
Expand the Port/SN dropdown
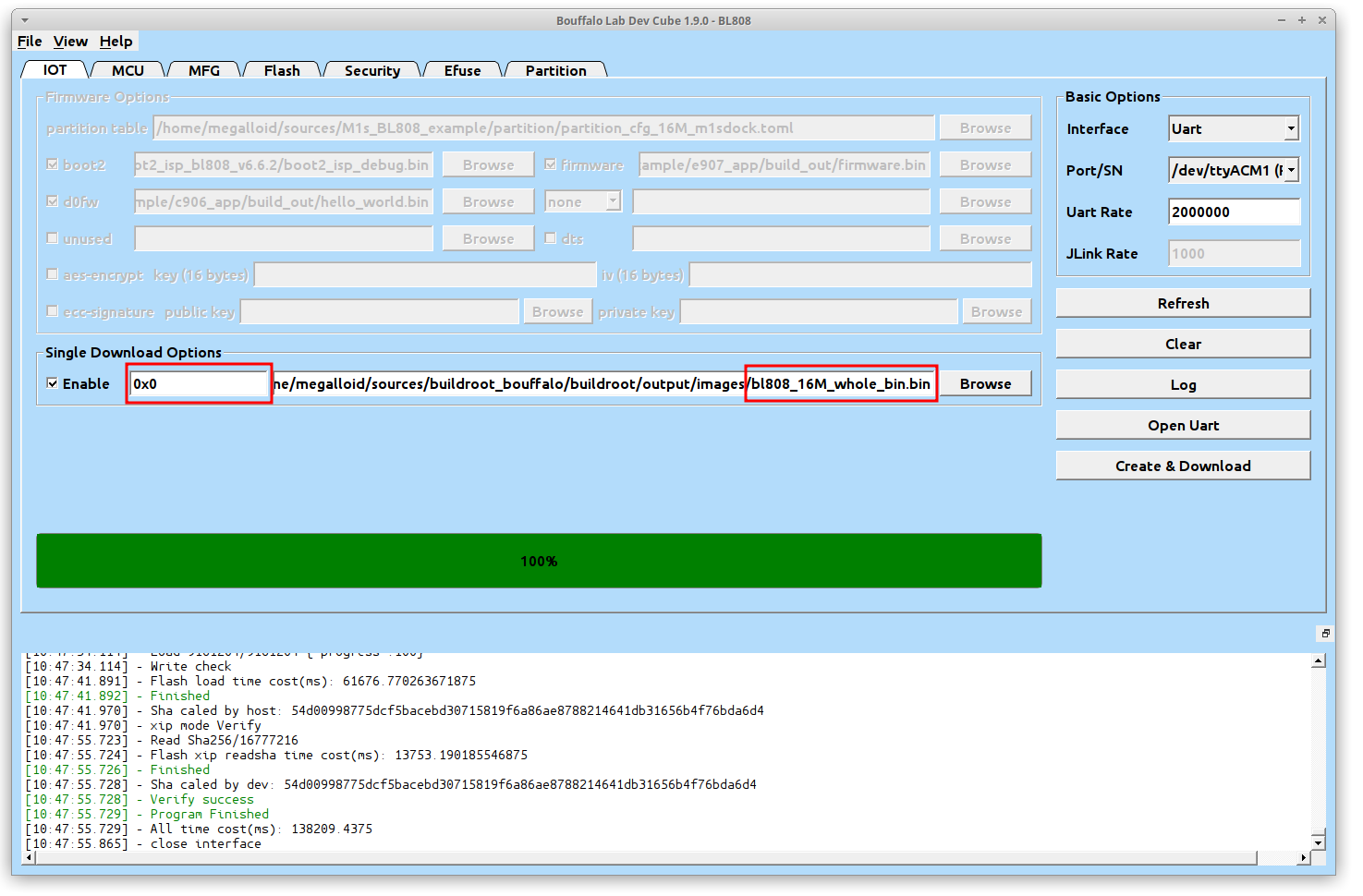[x=1234, y=170]
